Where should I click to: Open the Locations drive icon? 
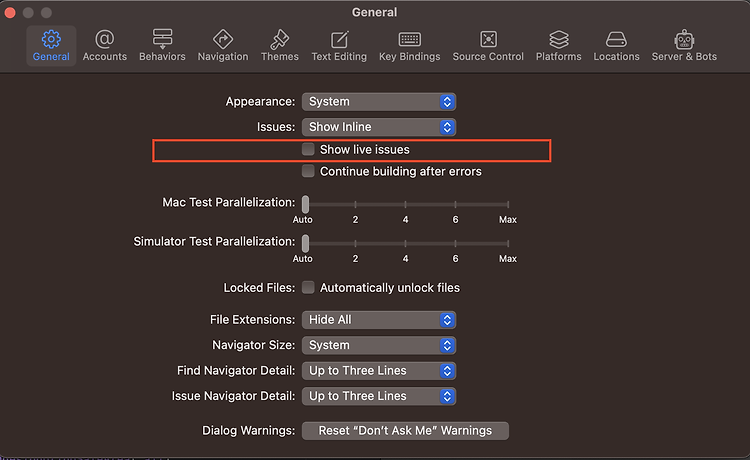(x=616, y=39)
